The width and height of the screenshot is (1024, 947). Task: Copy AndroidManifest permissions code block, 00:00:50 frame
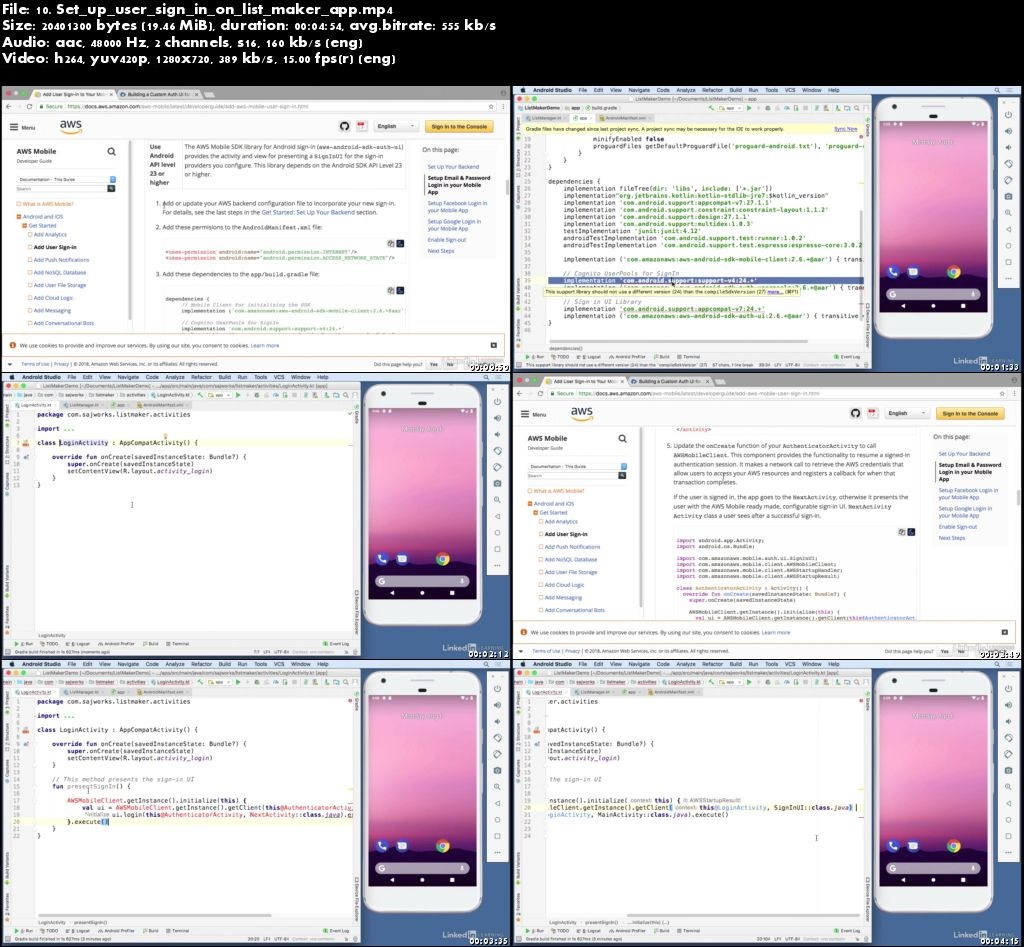pos(391,243)
